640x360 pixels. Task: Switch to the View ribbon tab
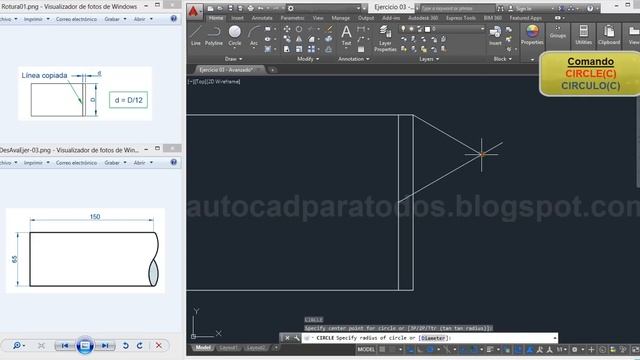click(318, 18)
